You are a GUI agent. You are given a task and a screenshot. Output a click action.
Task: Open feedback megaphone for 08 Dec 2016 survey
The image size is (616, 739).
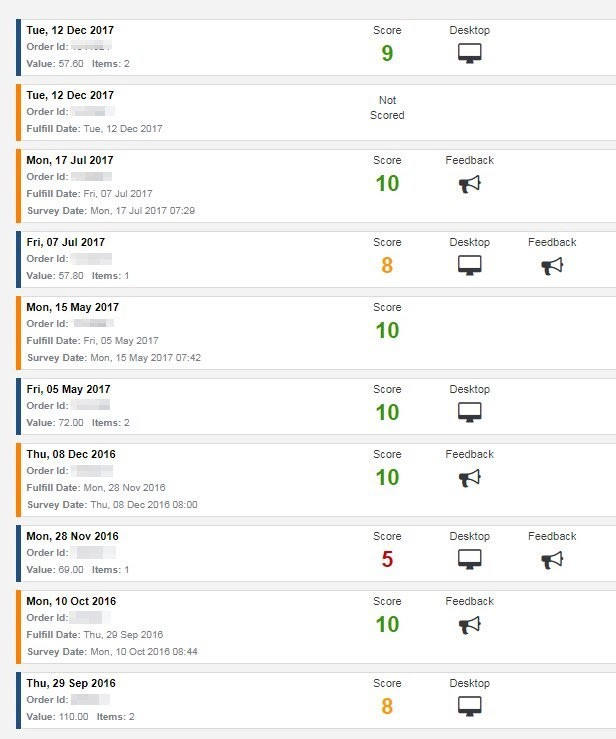pyautogui.click(x=470, y=479)
